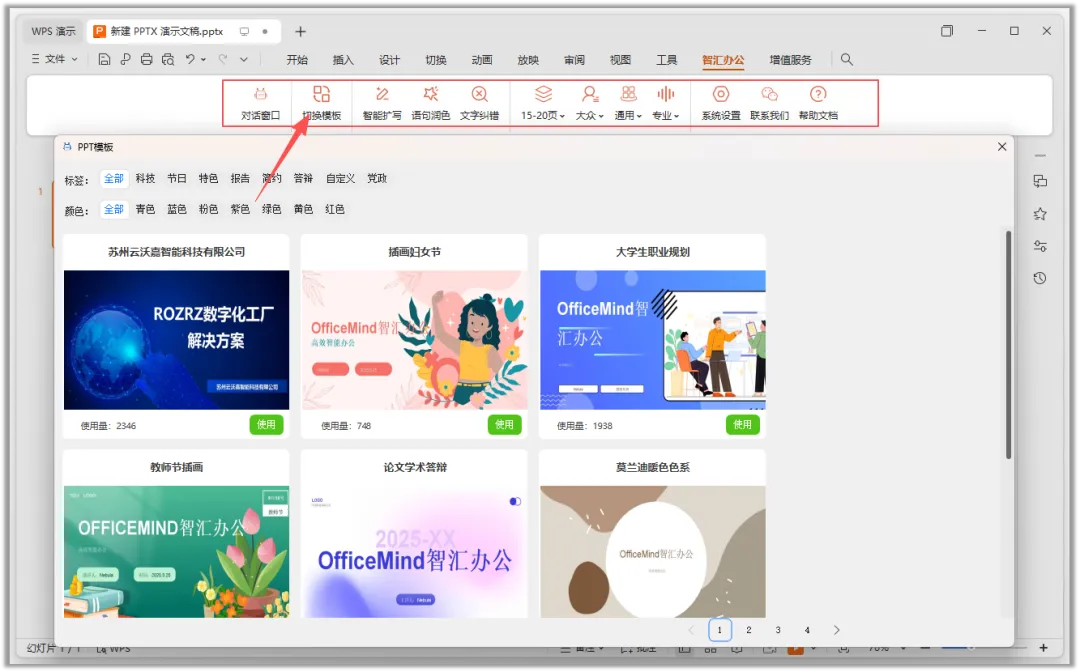Select the 全部 tag filter
This screenshot has height=672, width=1080.
point(114,179)
